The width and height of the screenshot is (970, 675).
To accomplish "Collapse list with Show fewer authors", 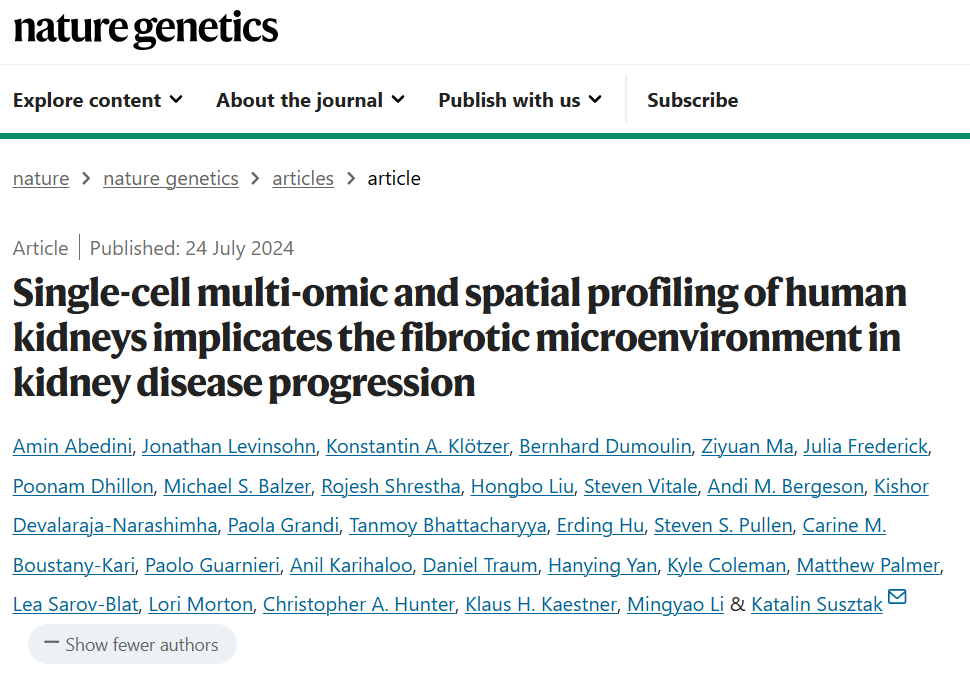I will pos(132,645).
